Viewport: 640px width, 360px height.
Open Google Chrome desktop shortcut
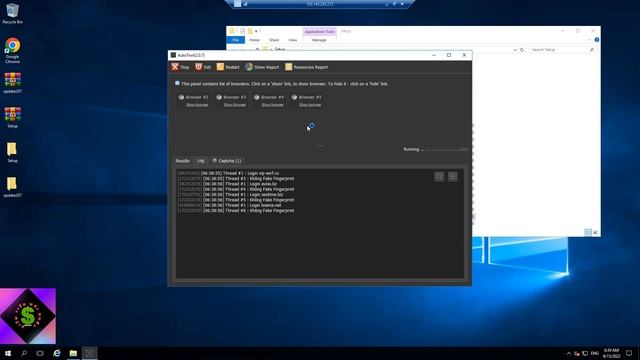(x=12, y=50)
